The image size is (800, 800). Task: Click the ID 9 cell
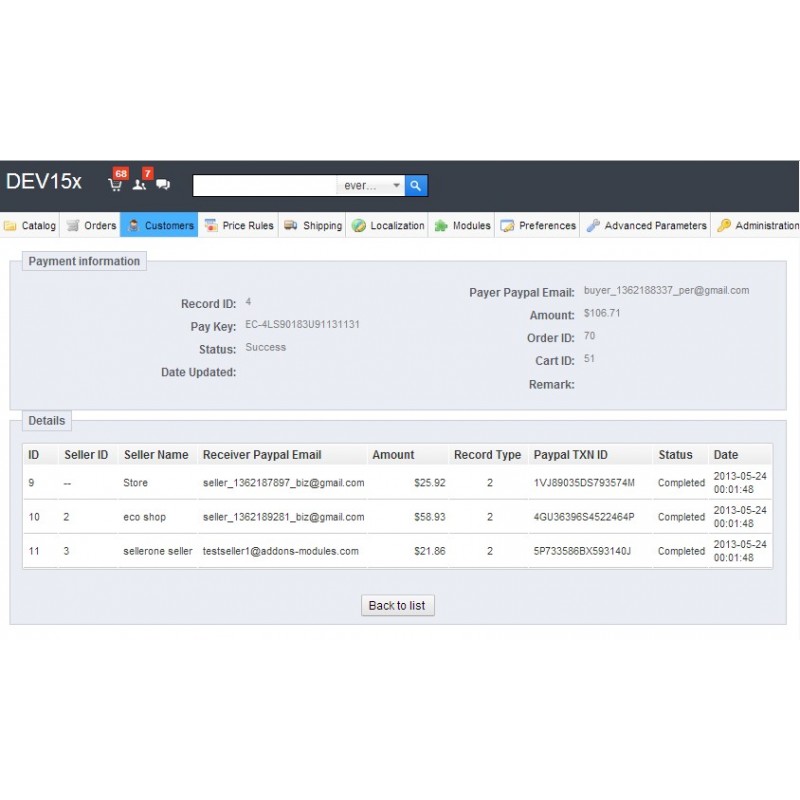32,483
